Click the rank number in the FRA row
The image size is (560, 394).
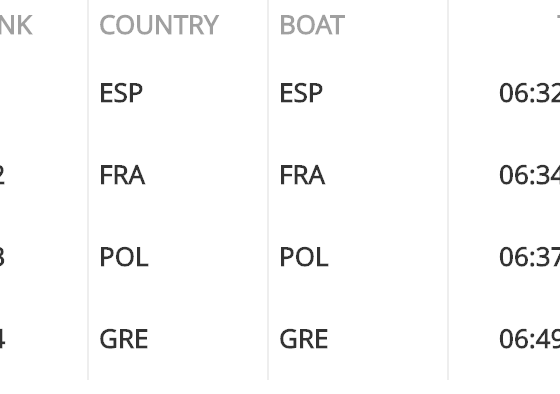point(2,175)
